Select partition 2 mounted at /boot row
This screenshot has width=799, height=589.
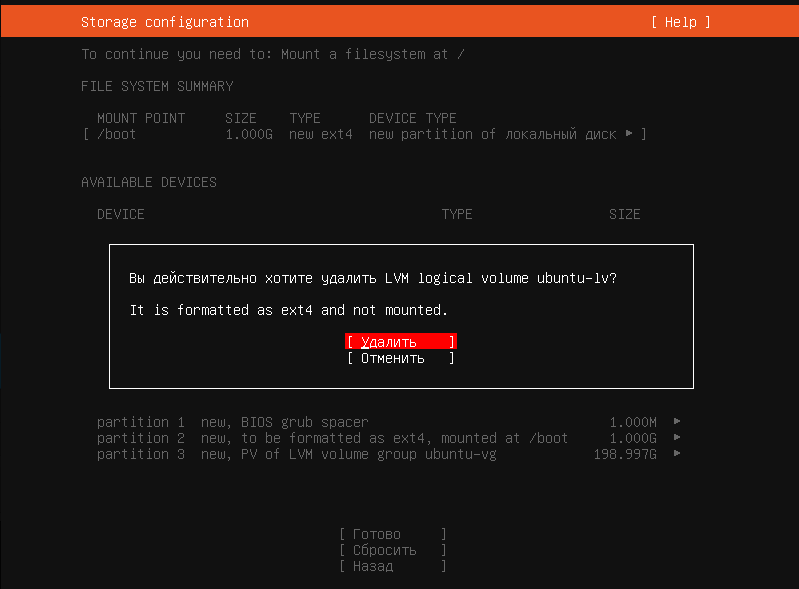point(388,438)
